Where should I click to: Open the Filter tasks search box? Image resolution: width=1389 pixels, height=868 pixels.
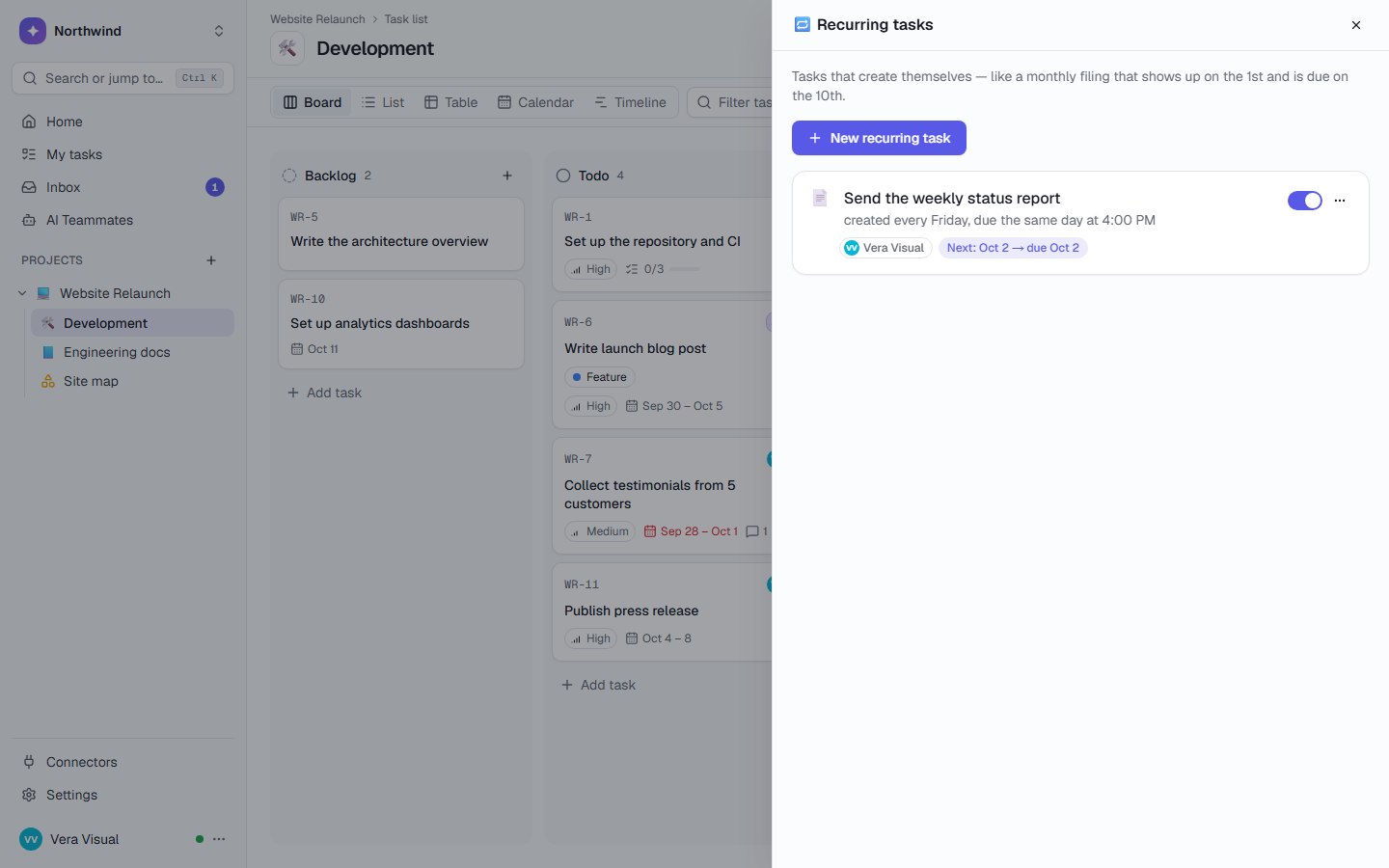(730, 102)
